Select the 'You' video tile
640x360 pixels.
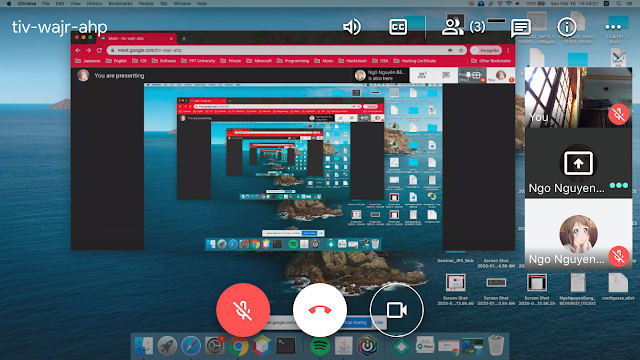tap(578, 97)
